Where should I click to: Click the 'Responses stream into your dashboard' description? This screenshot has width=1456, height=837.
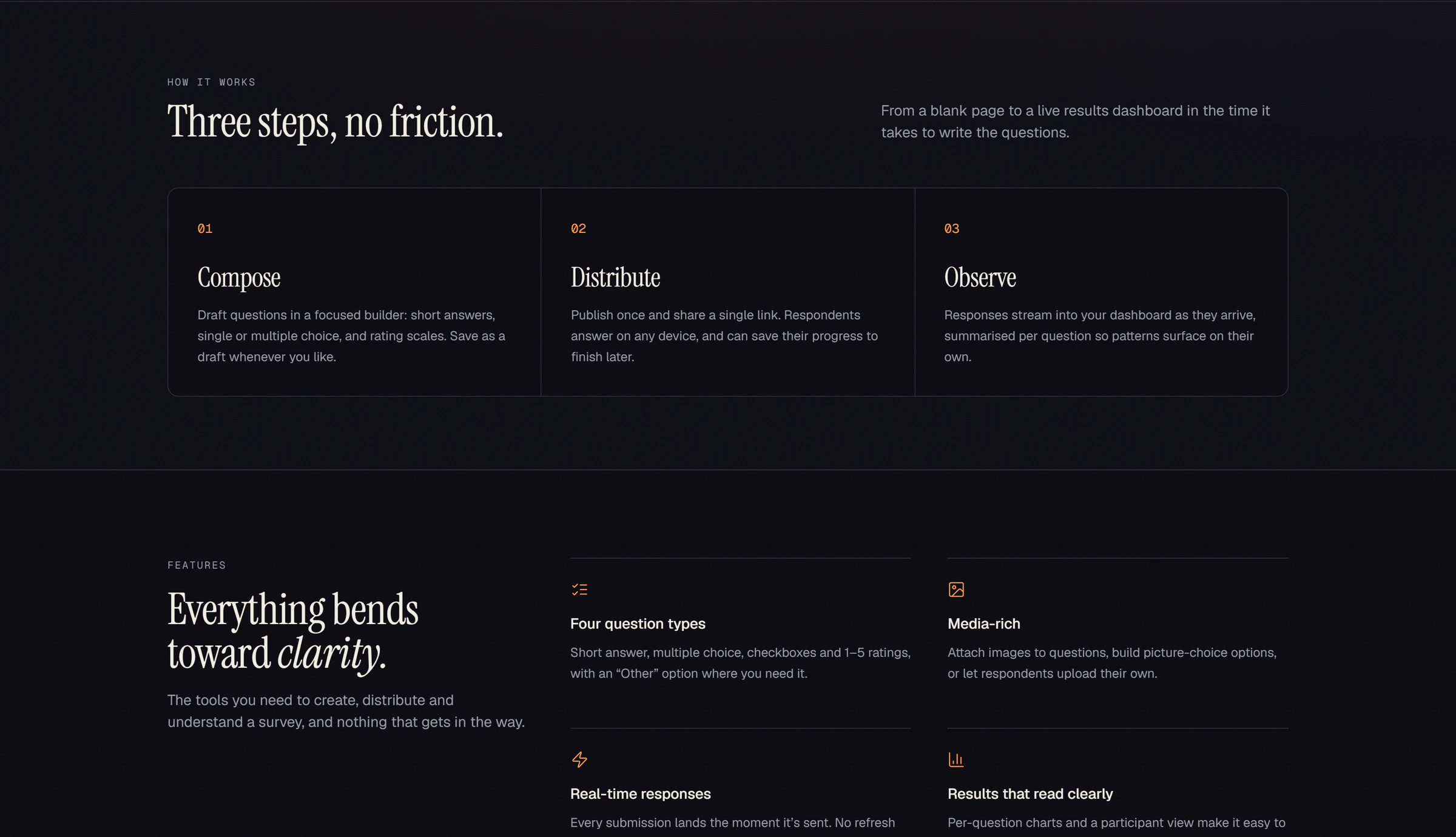coord(1100,336)
